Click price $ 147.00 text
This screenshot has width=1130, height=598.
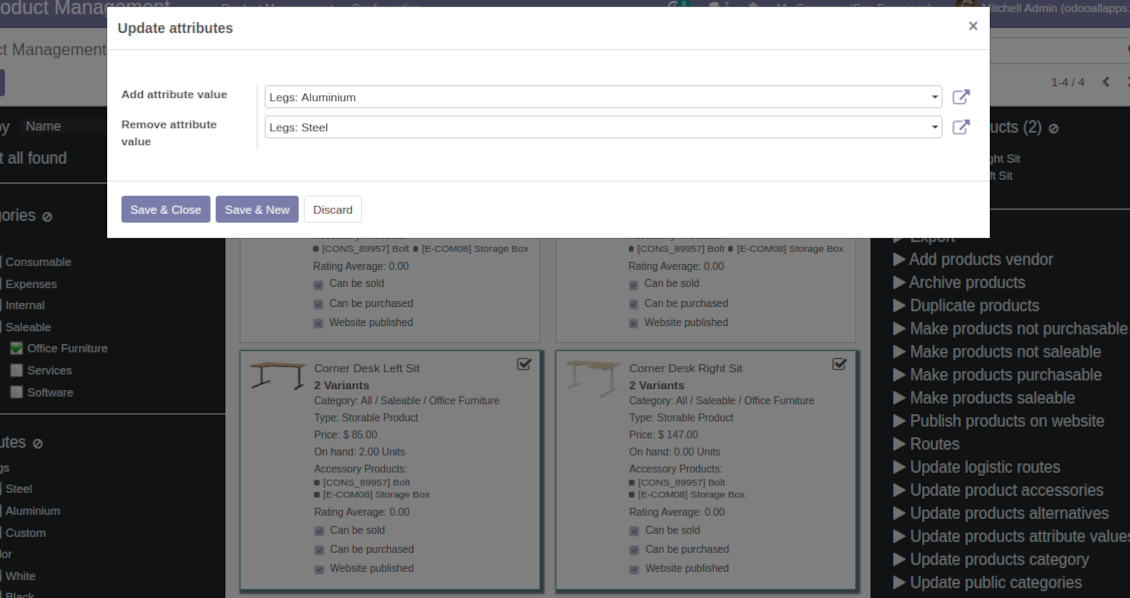pos(663,434)
